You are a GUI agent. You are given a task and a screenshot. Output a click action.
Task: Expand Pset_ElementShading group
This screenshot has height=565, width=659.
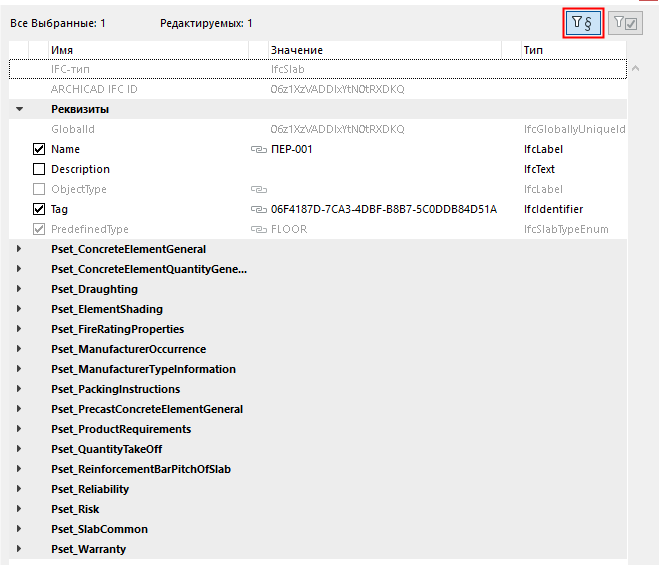coord(19,309)
